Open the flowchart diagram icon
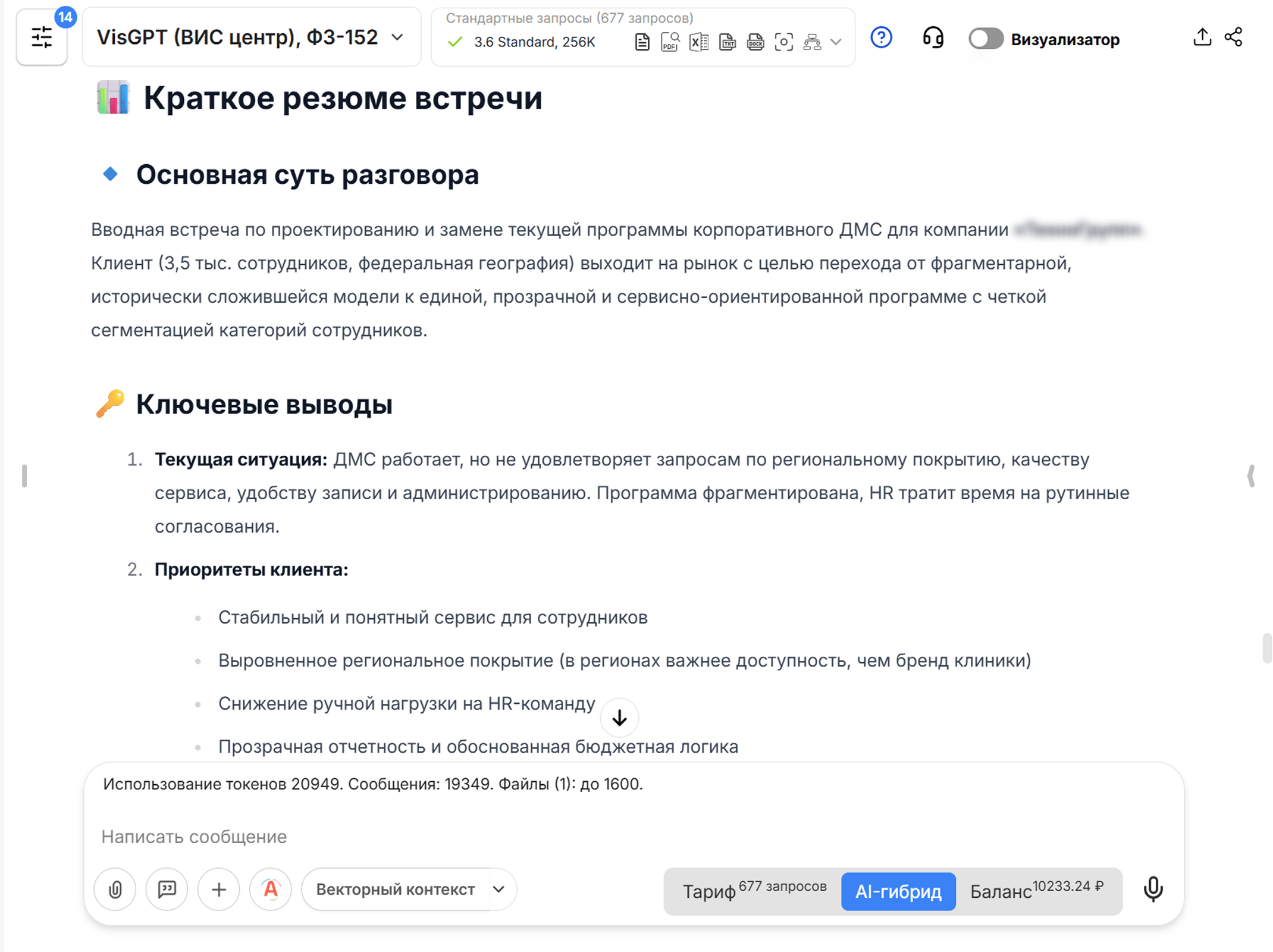Viewport: 1273px width, 952px height. click(812, 42)
